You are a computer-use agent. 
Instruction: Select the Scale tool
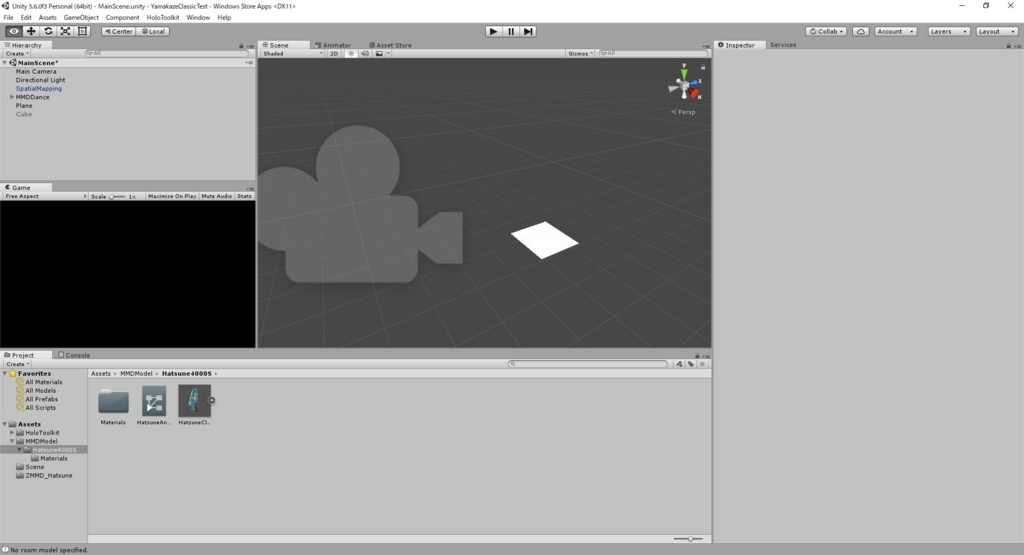65,31
